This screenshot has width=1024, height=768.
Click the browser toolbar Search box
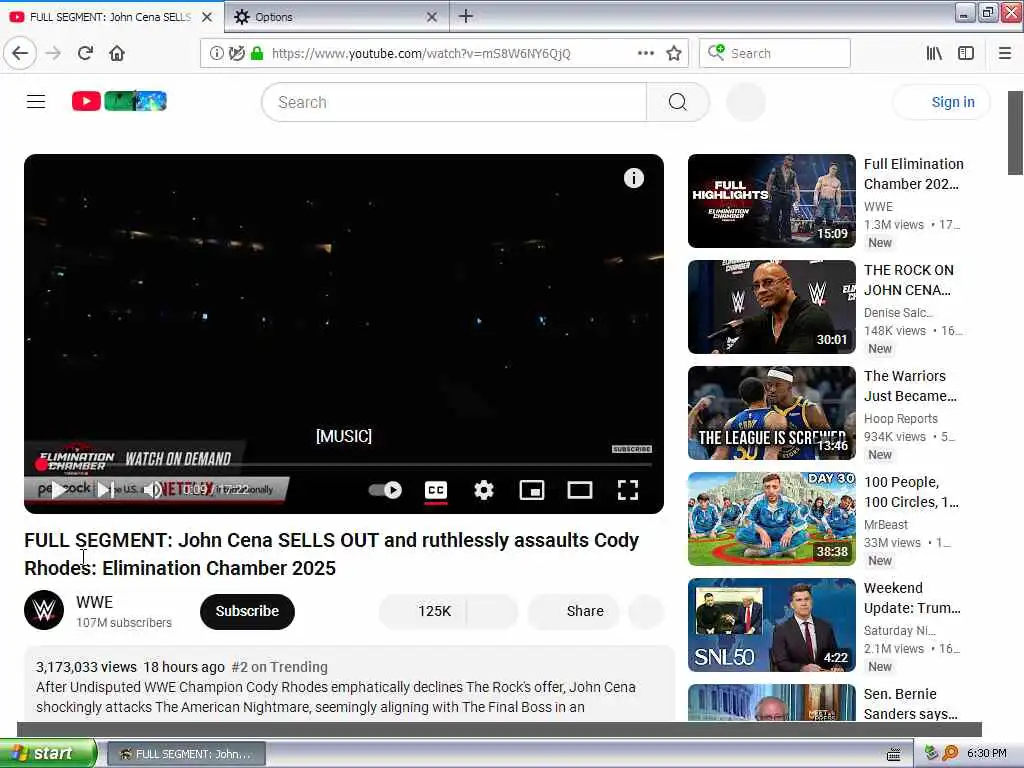coord(775,54)
